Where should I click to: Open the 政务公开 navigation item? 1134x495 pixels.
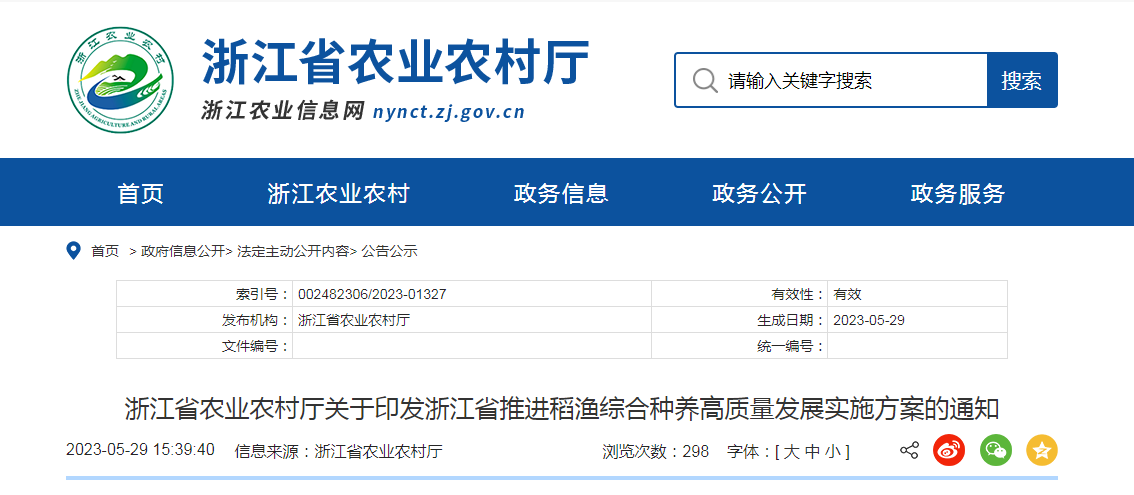point(759,194)
